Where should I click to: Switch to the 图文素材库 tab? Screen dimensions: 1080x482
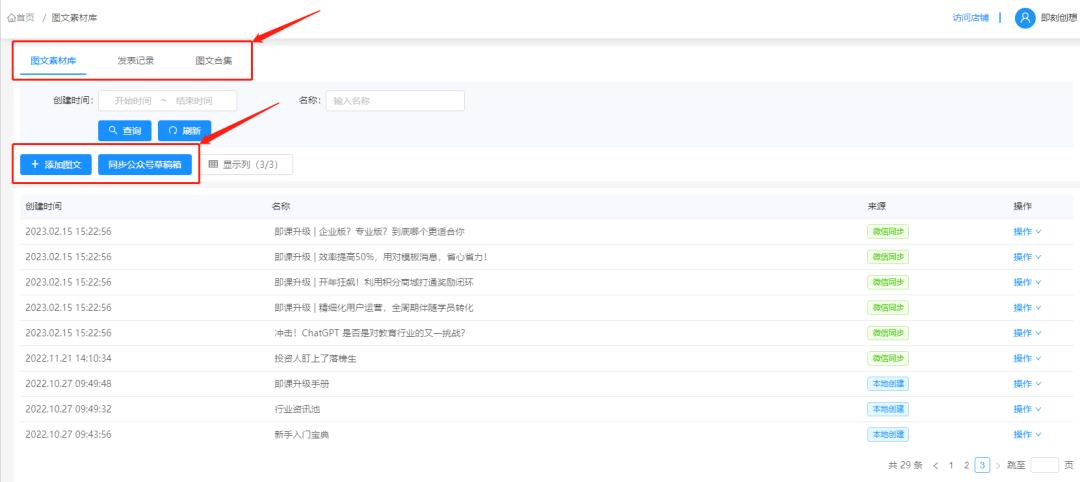click(53, 61)
